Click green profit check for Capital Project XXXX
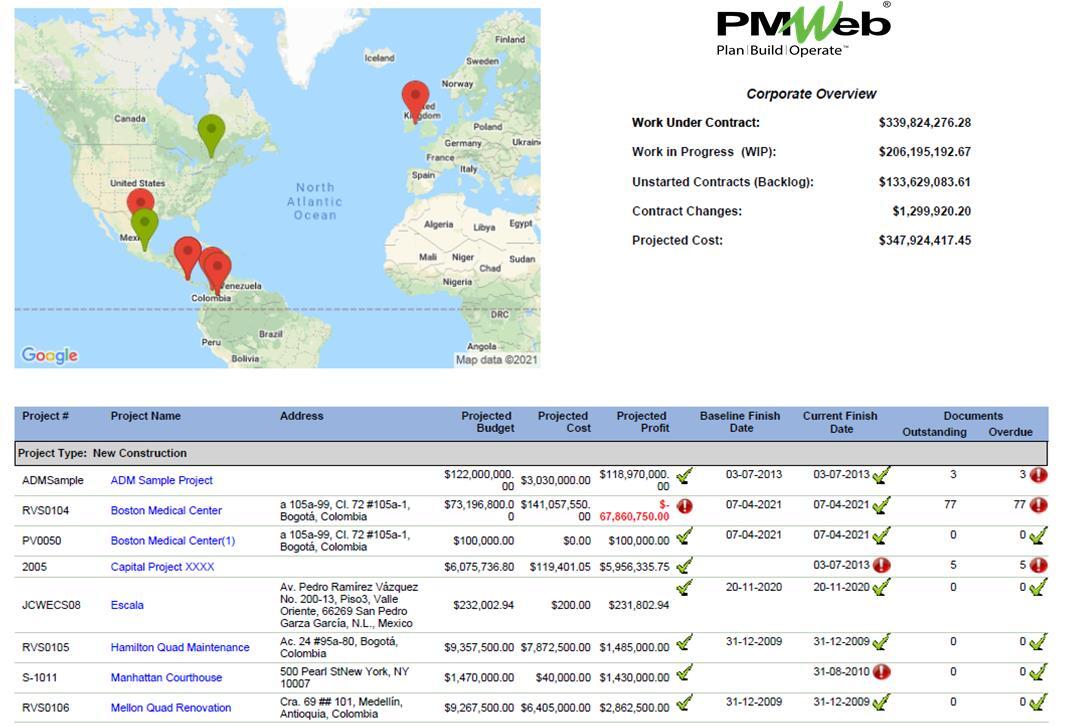This screenshot has height=726, width=1070. click(684, 565)
